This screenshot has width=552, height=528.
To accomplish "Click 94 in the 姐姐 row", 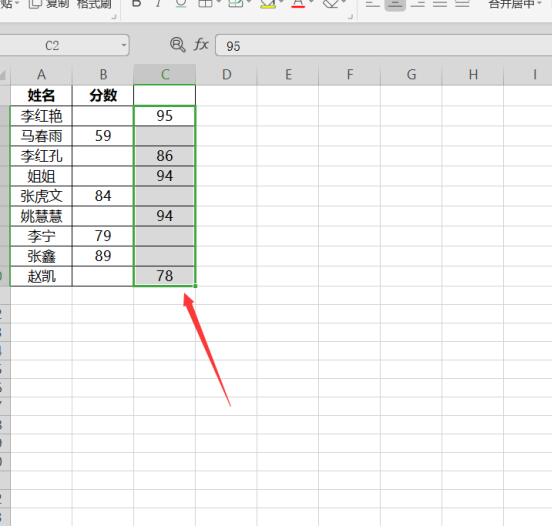I will coord(165,176).
